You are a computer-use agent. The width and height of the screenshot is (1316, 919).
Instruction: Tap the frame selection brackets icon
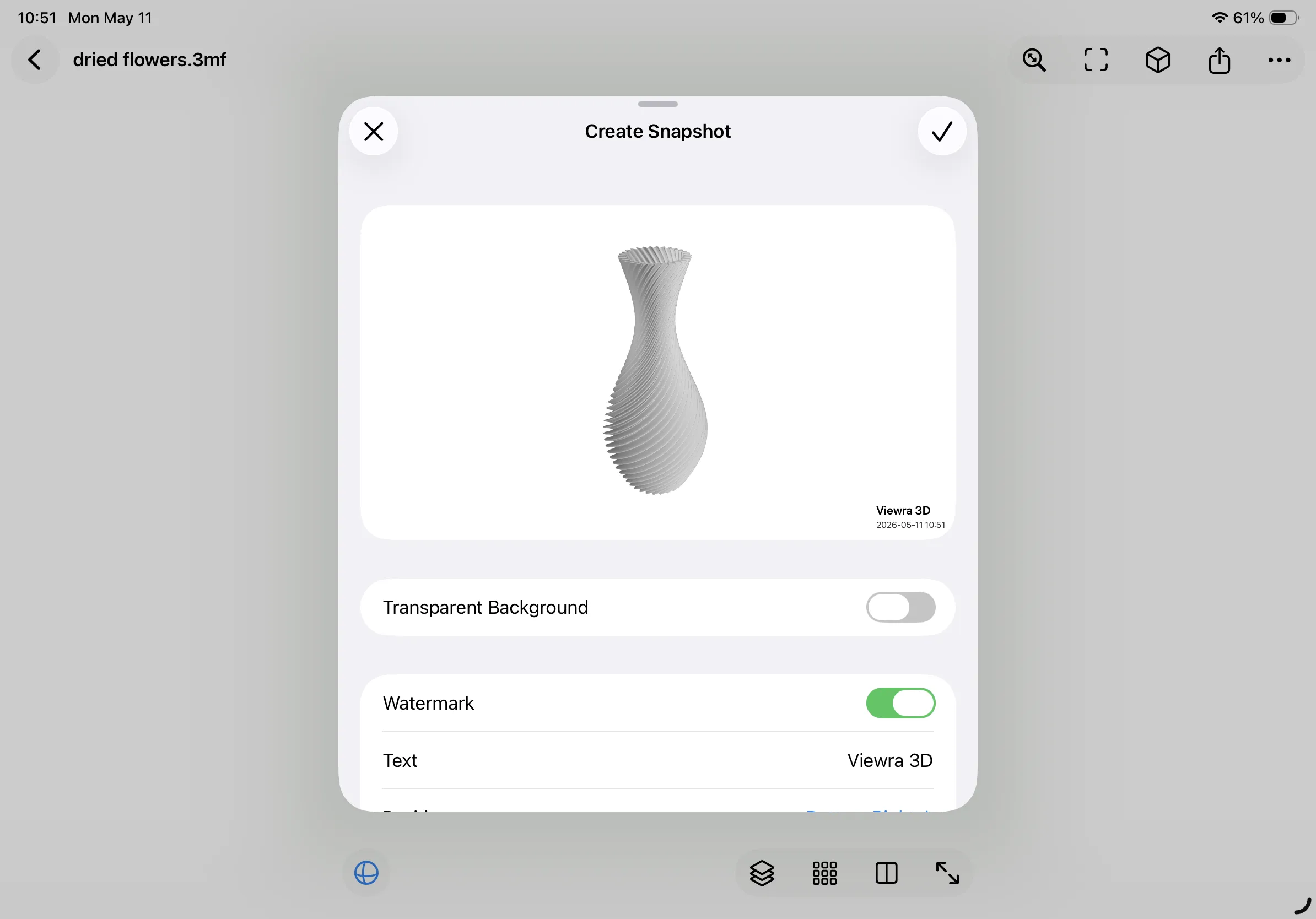coord(1096,60)
